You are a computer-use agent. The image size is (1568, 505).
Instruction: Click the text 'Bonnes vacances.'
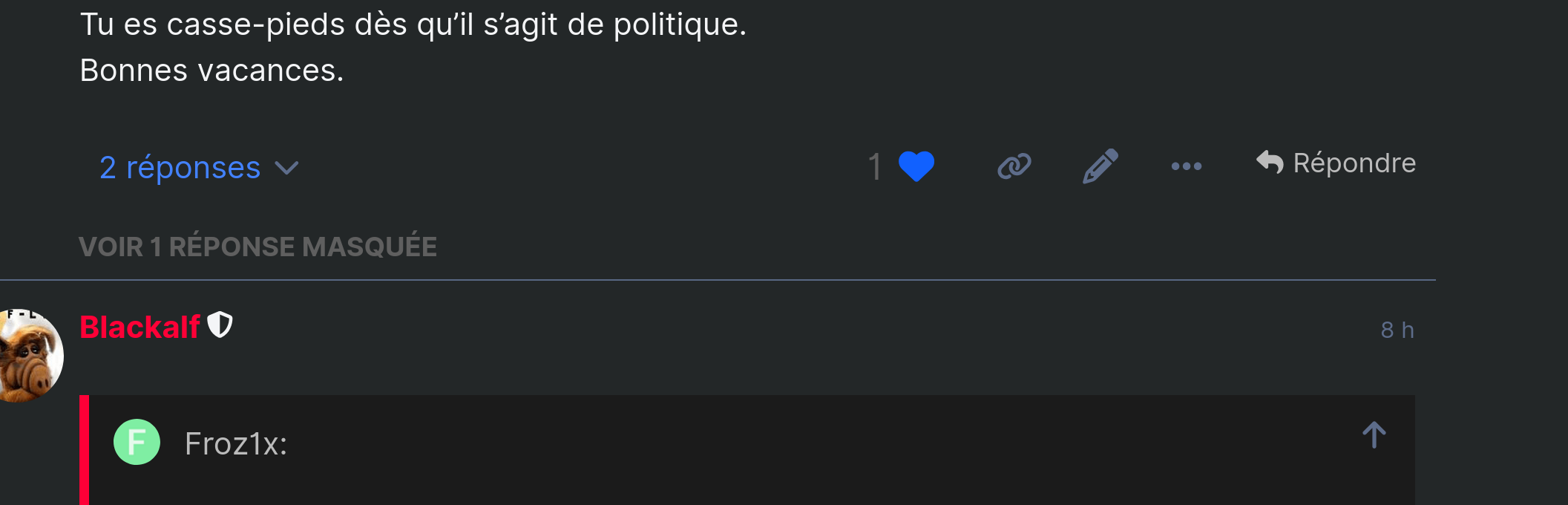[x=211, y=71]
